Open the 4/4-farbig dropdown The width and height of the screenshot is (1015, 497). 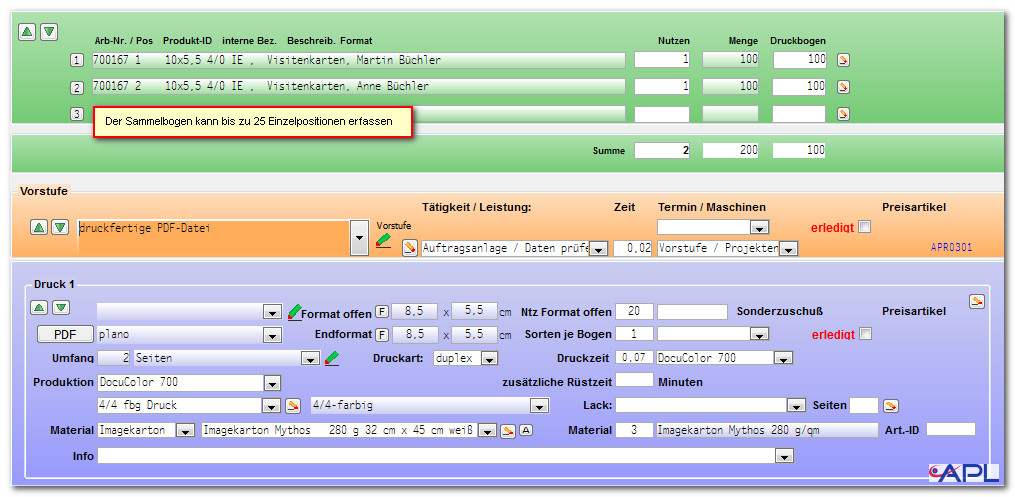tap(540, 406)
